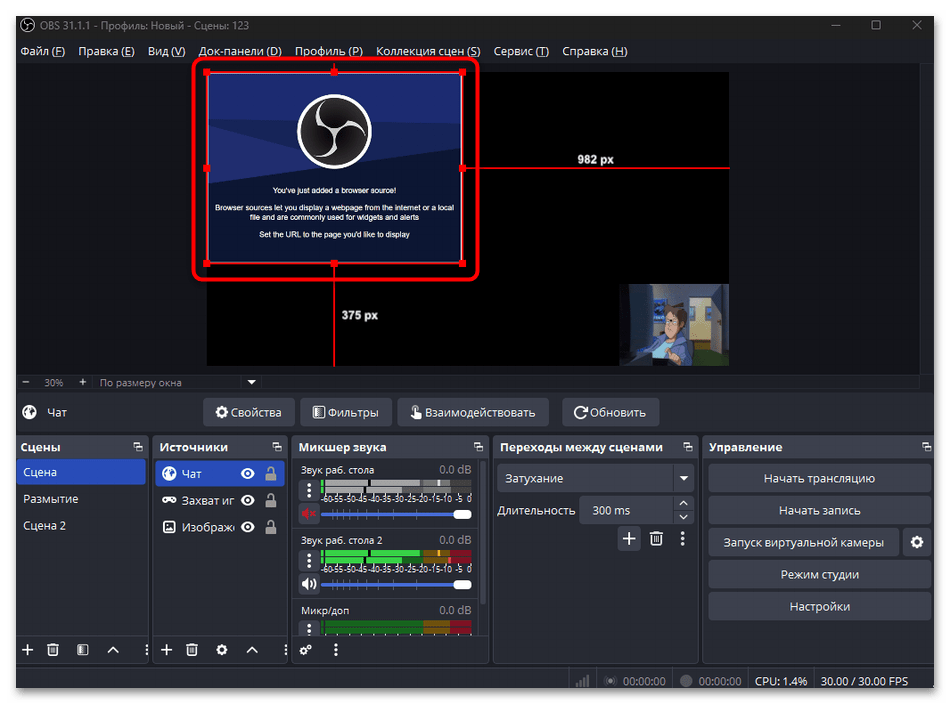Zoom out preview with the minus icon

point(26,382)
